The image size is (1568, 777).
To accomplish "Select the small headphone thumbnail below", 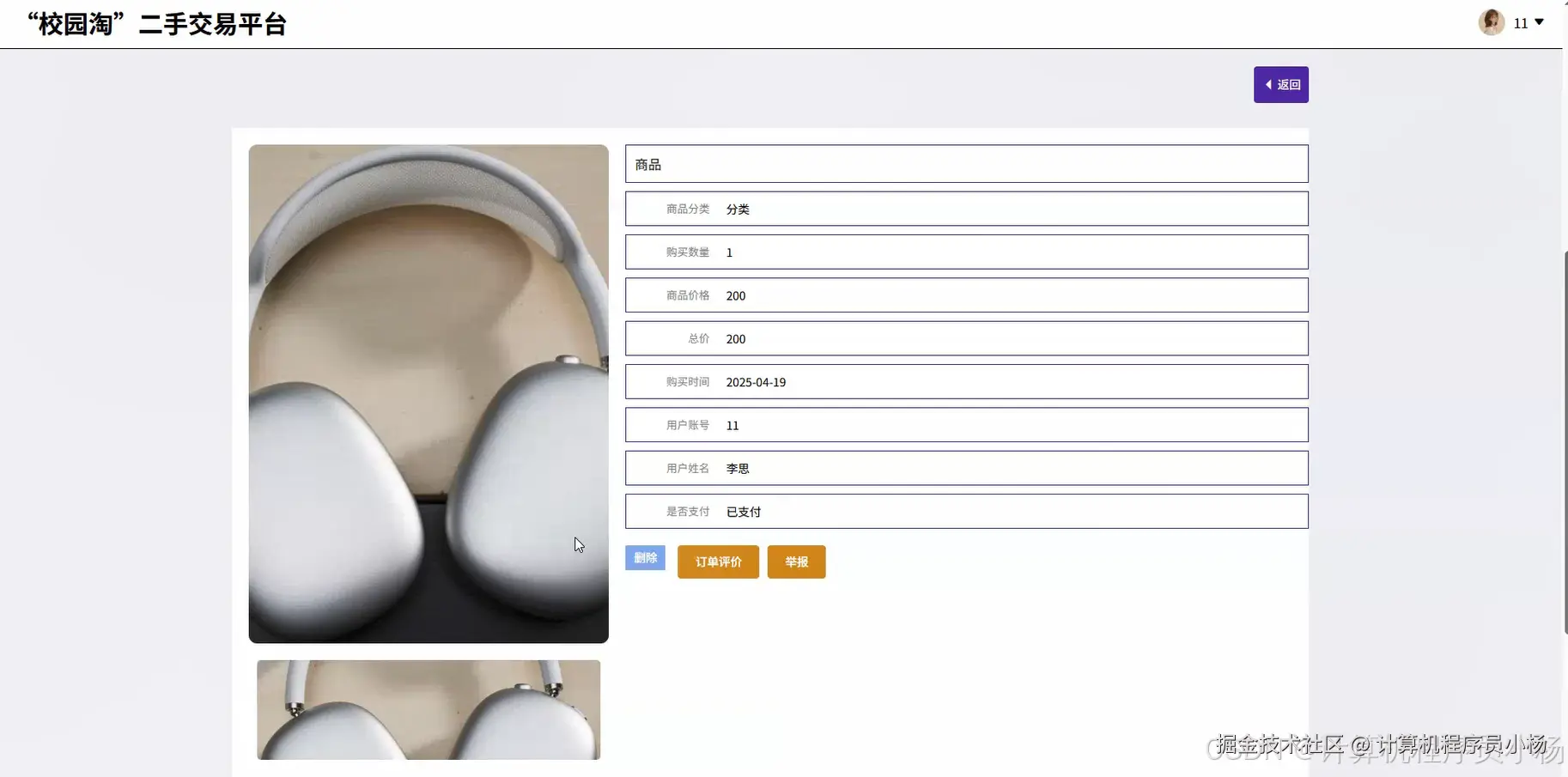I will [428, 709].
